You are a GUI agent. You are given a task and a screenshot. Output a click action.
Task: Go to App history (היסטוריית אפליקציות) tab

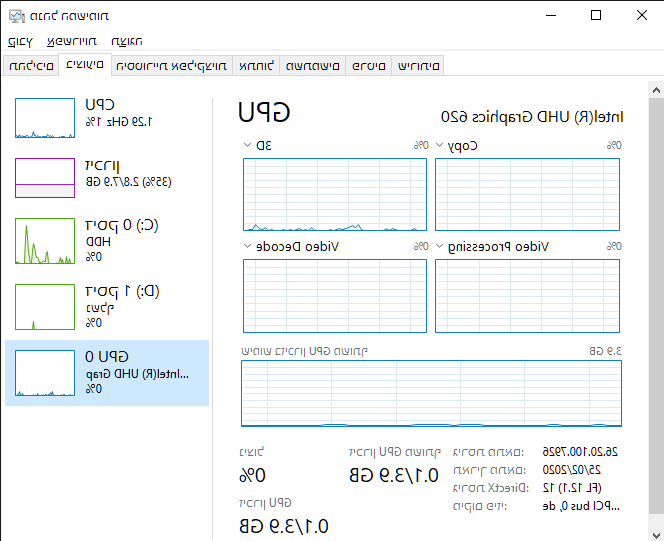(x=172, y=66)
